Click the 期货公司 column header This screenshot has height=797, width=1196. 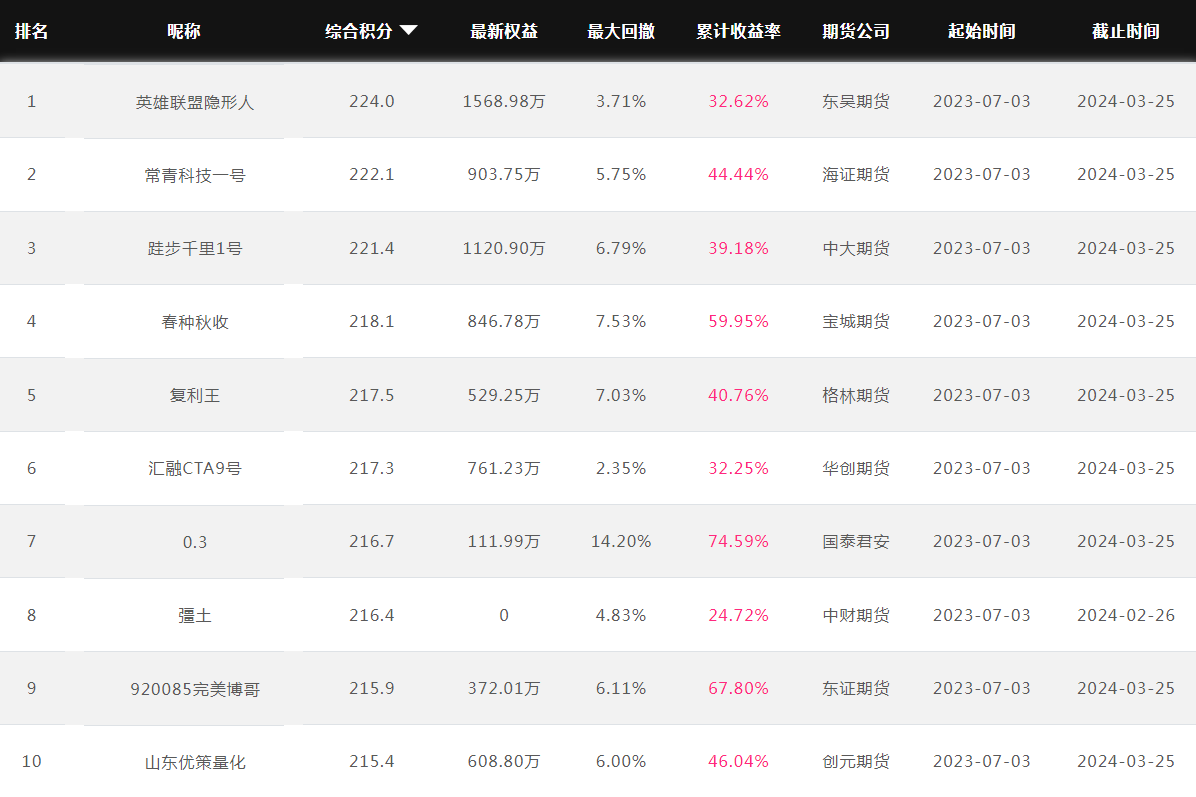pyautogui.click(x=856, y=31)
